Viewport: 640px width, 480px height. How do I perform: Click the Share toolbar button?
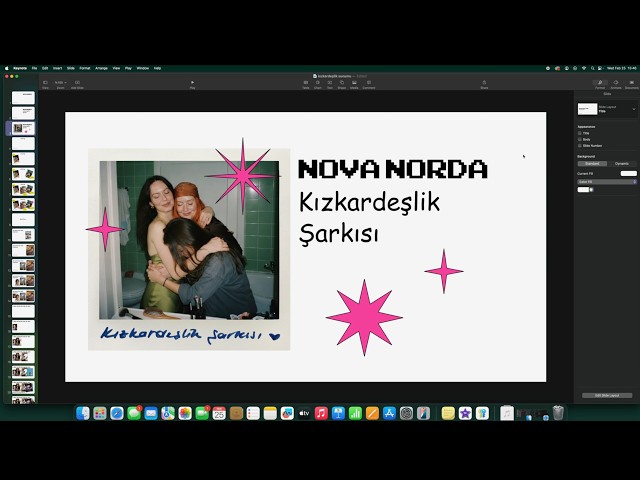(x=484, y=84)
